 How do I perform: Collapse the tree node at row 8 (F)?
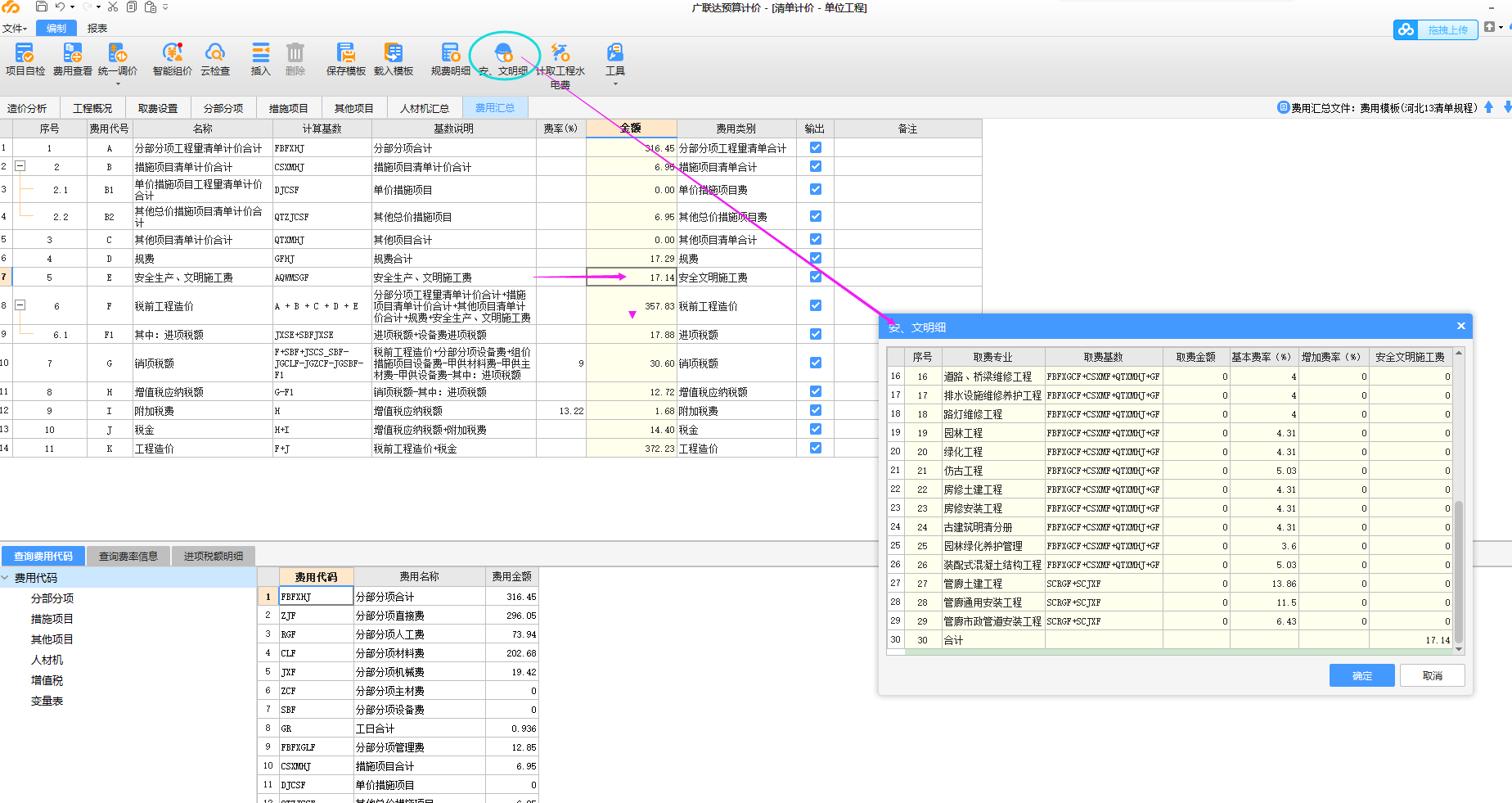pyautogui.click(x=20, y=305)
